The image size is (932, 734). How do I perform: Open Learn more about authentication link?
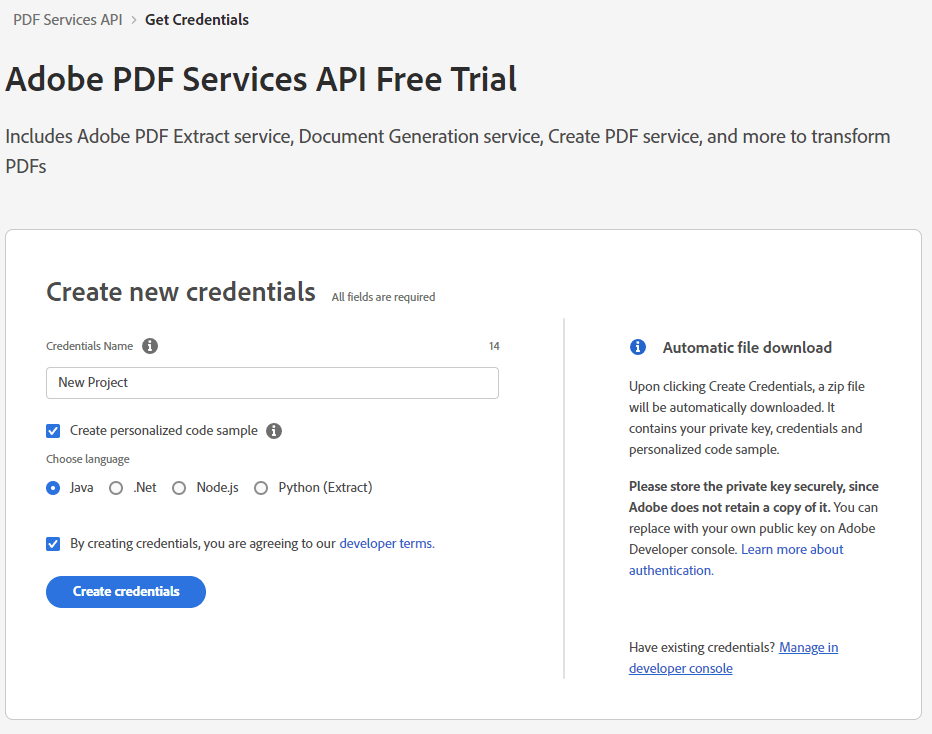[x=736, y=560]
